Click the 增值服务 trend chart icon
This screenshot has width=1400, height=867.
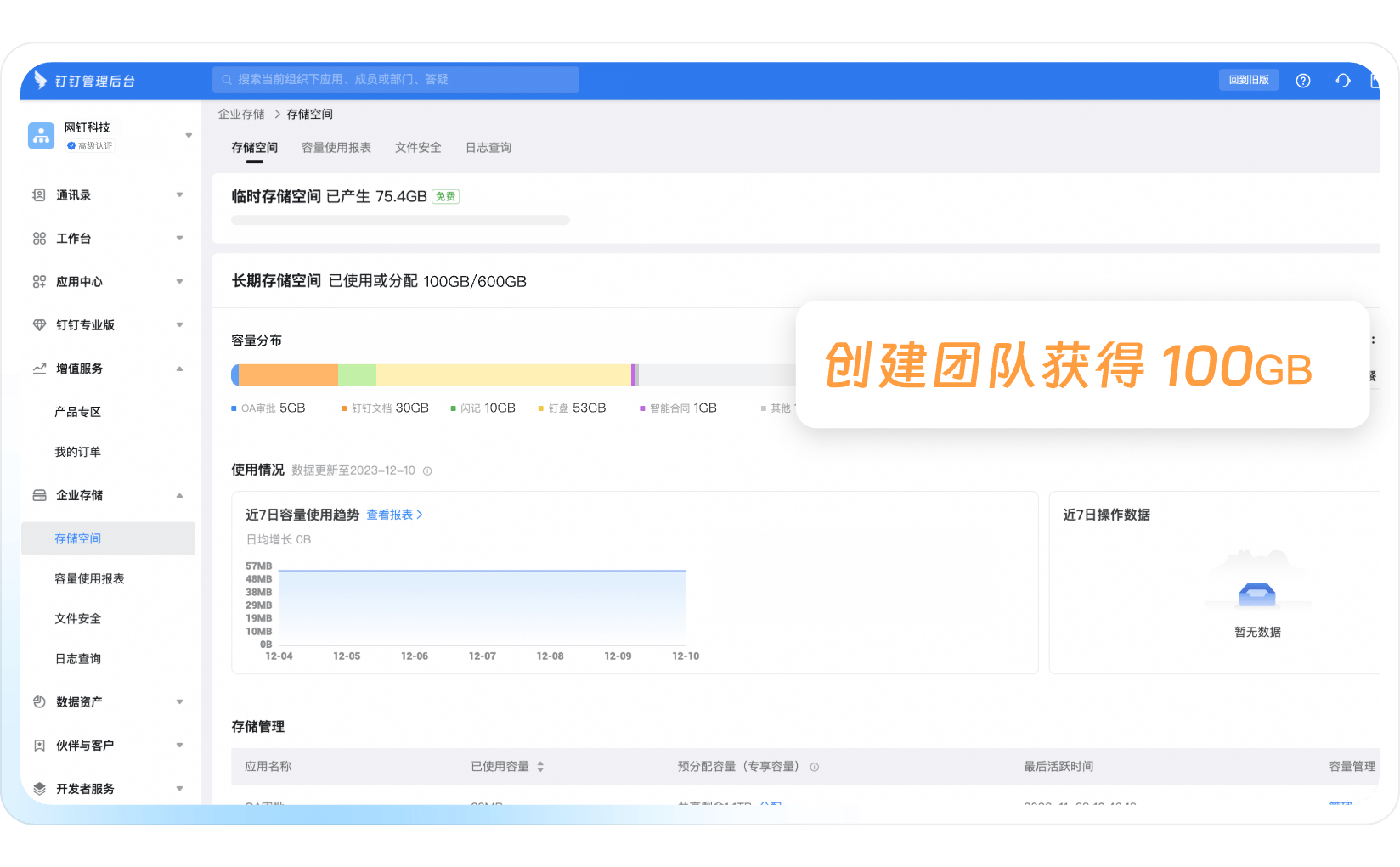click(x=39, y=369)
